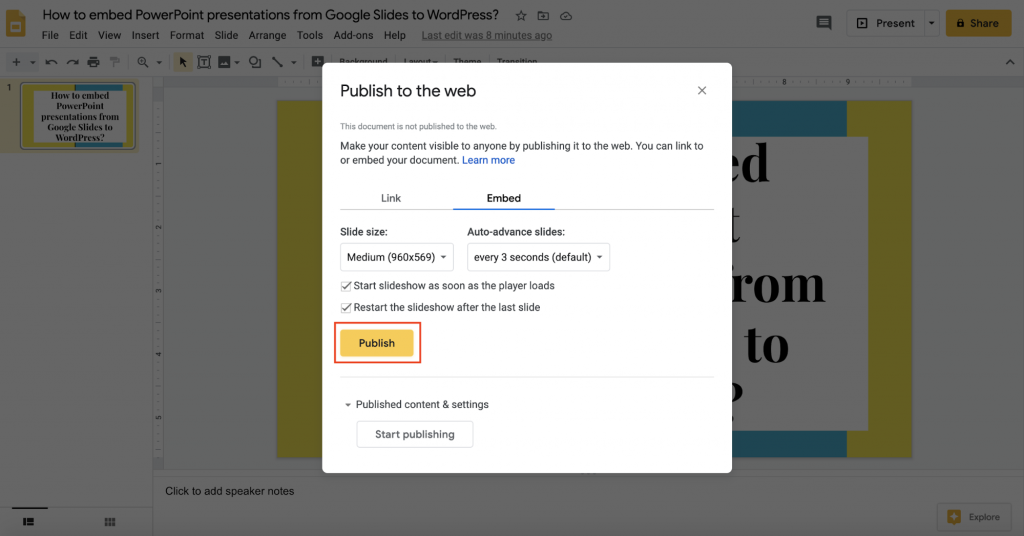Open the Auto-advance slides dropdown
The height and width of the screenshot is (536, 1024).
pyautogui.click(x=538, y=257)
